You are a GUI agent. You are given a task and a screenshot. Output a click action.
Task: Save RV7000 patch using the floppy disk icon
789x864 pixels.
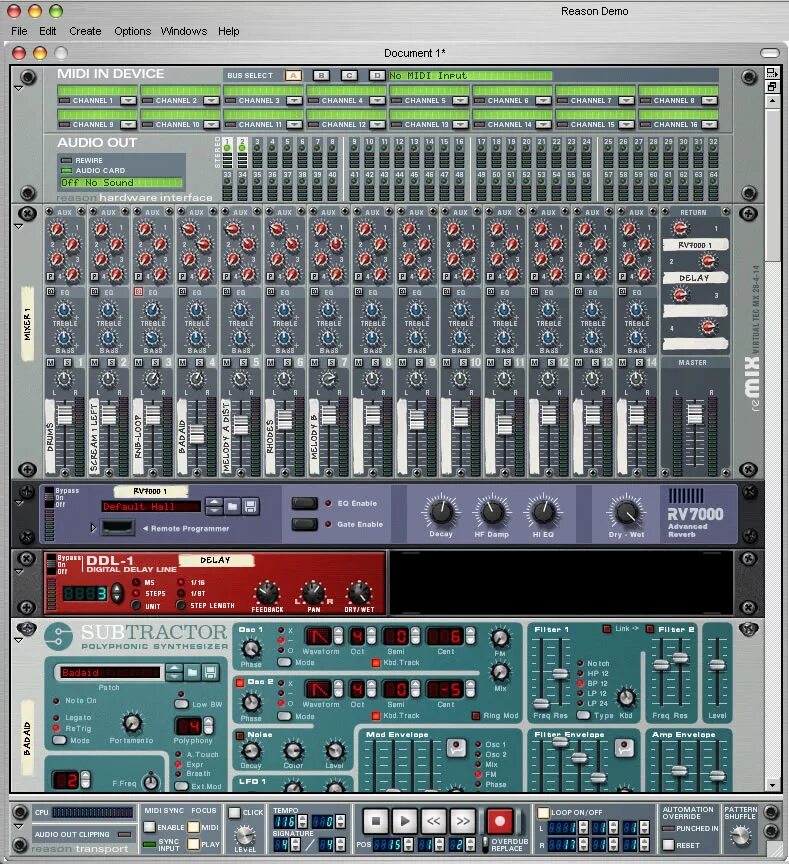(250, 506)
